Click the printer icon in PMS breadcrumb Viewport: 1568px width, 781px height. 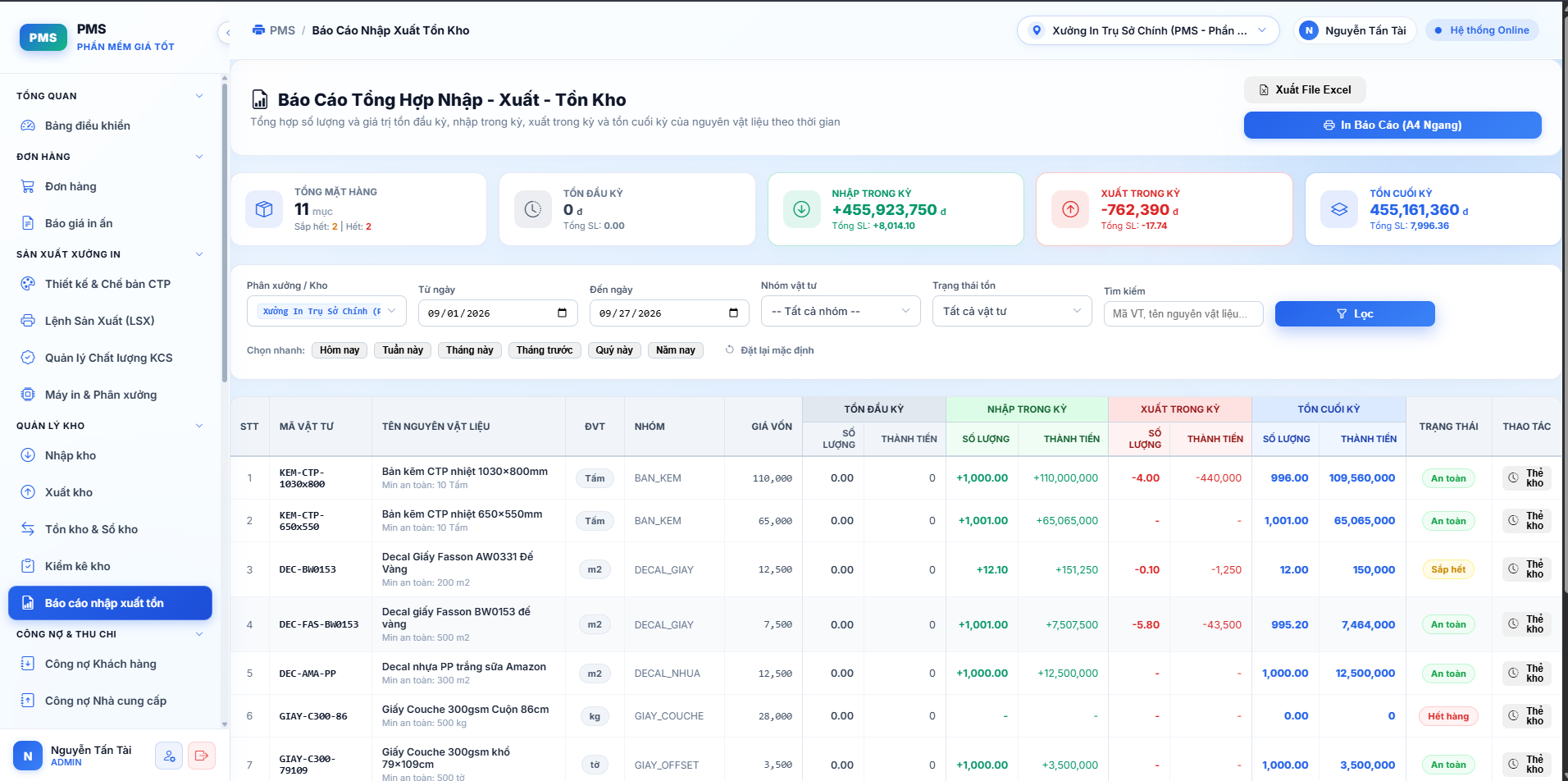(x=258, y=30)
